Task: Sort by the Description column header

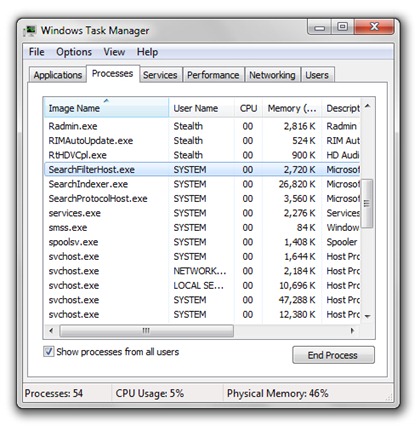Action: tap(341, 108)
